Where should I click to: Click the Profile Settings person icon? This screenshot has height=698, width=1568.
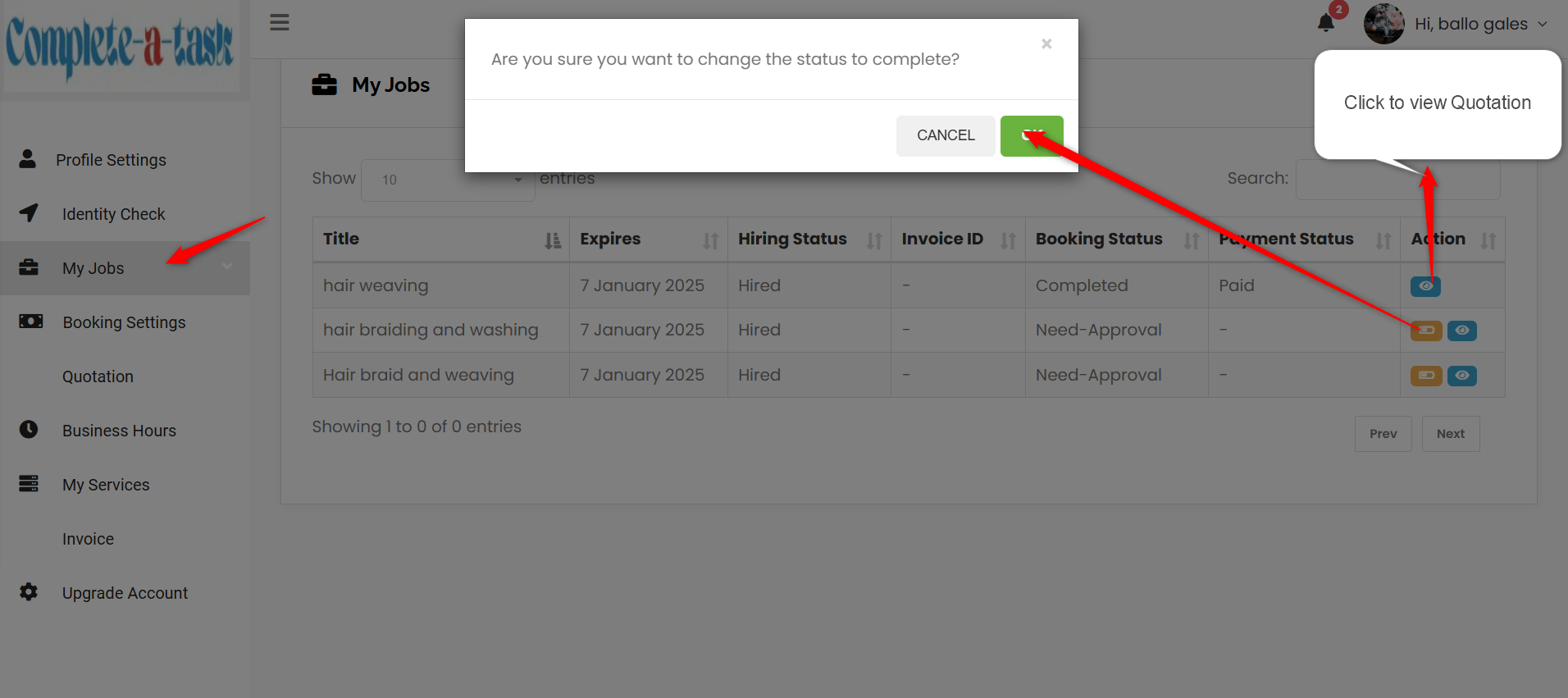pos(28,158)
